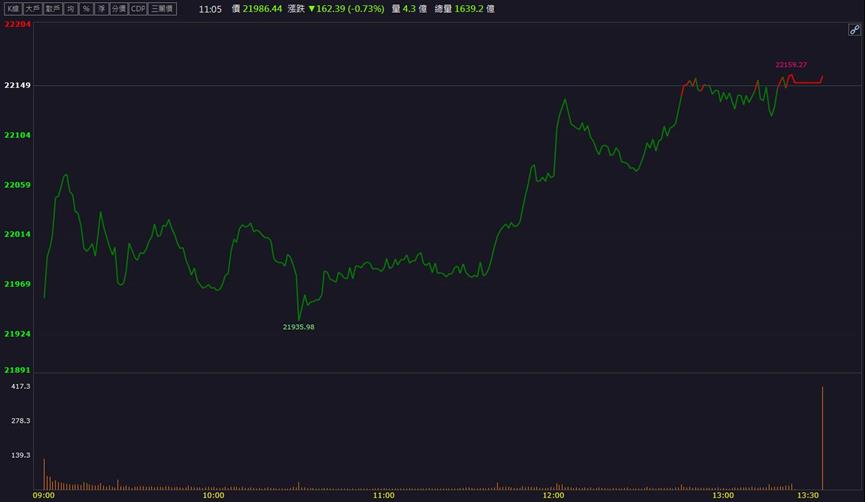Click the 11:00 time axis label
The width and height of the screenshot is (865, 502).
click(x=383, y=495)
